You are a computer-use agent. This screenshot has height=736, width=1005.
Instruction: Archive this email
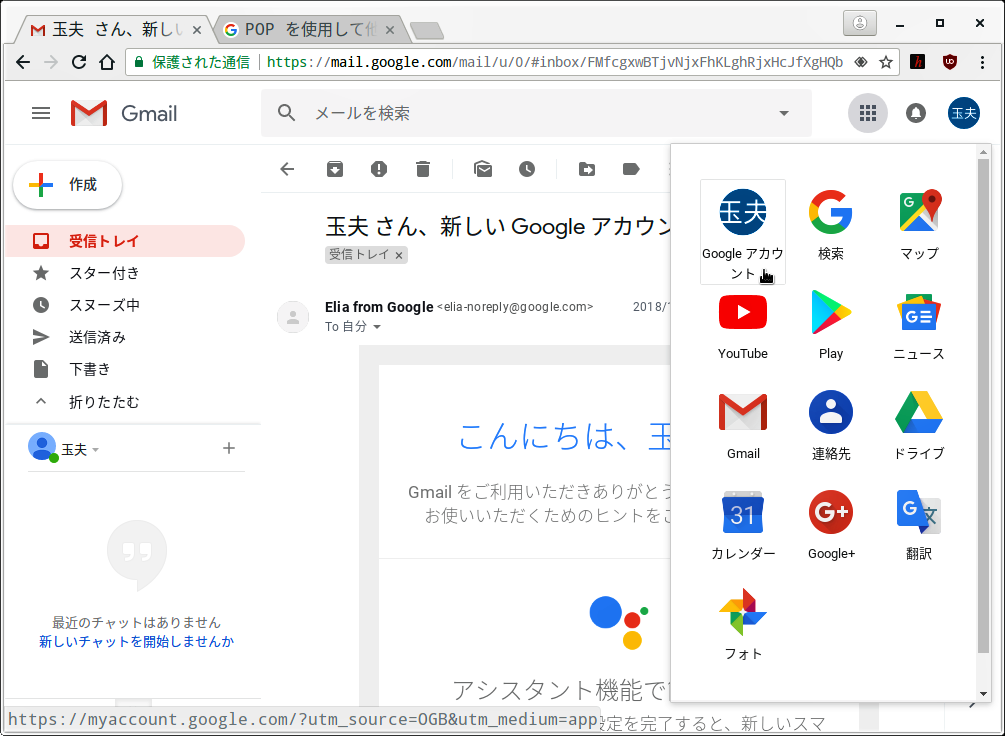(x=335, y=169)
